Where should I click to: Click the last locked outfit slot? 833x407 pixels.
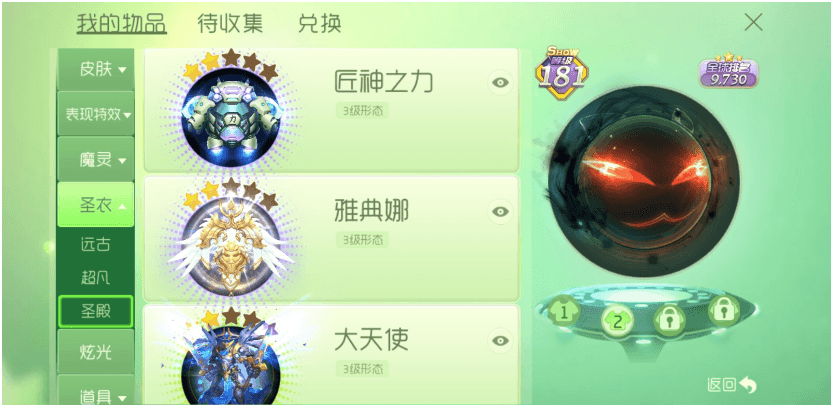click(x=724, y=310)
